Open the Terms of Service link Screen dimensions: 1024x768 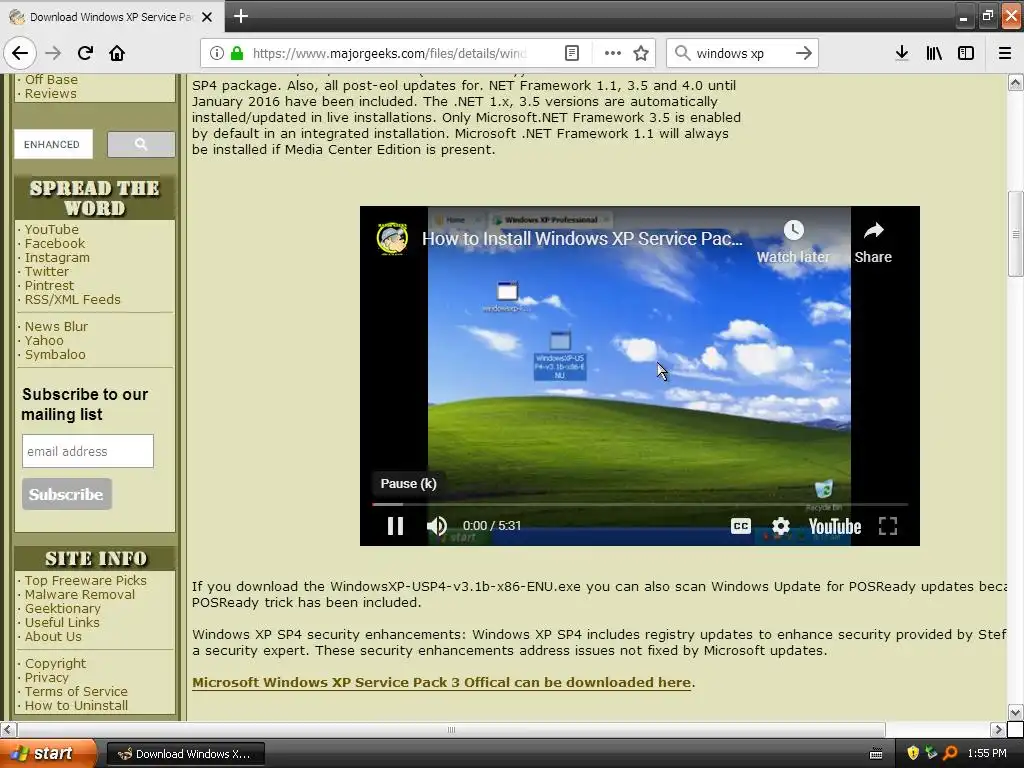(x=76, y=692)
